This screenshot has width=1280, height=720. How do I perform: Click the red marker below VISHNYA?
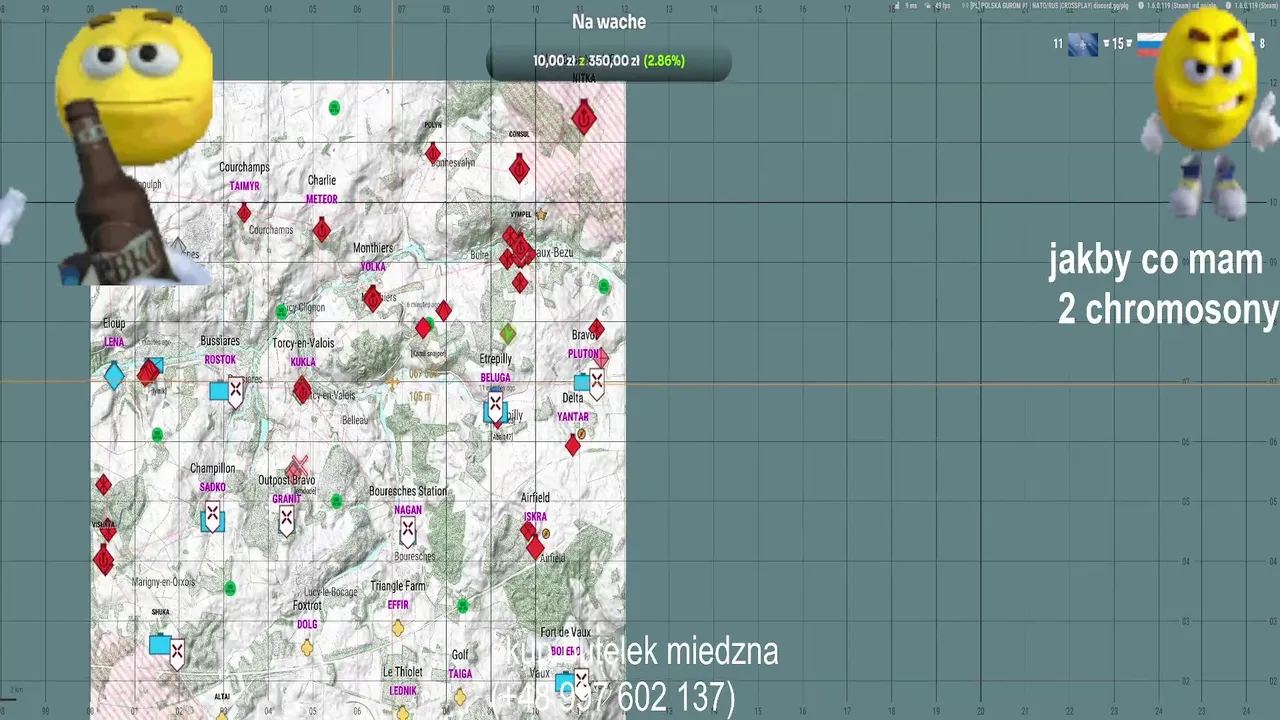[104, 560]
